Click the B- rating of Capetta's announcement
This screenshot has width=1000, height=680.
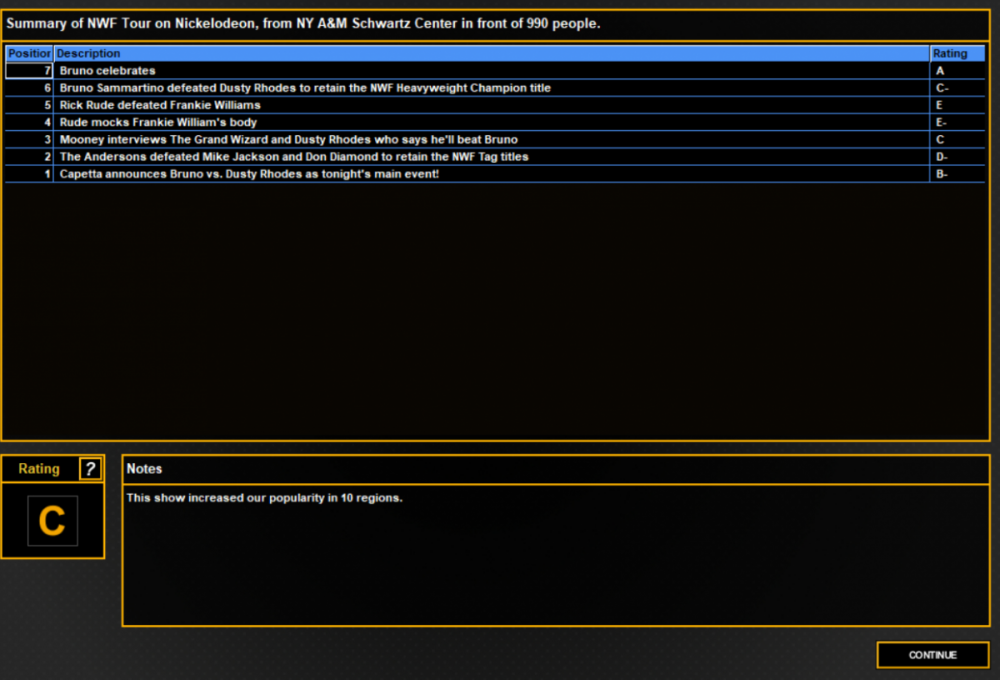[942, 174]
